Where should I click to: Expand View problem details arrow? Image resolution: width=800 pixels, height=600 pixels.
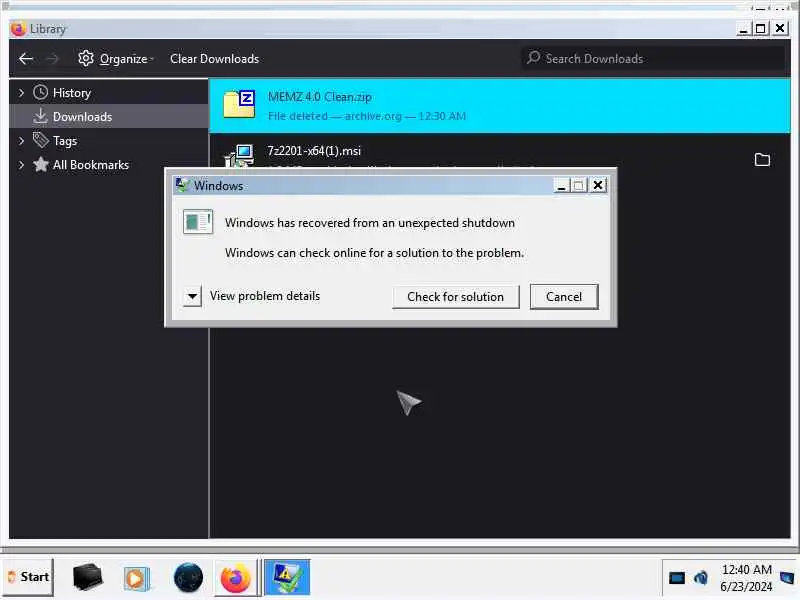(x=192, y=296)
